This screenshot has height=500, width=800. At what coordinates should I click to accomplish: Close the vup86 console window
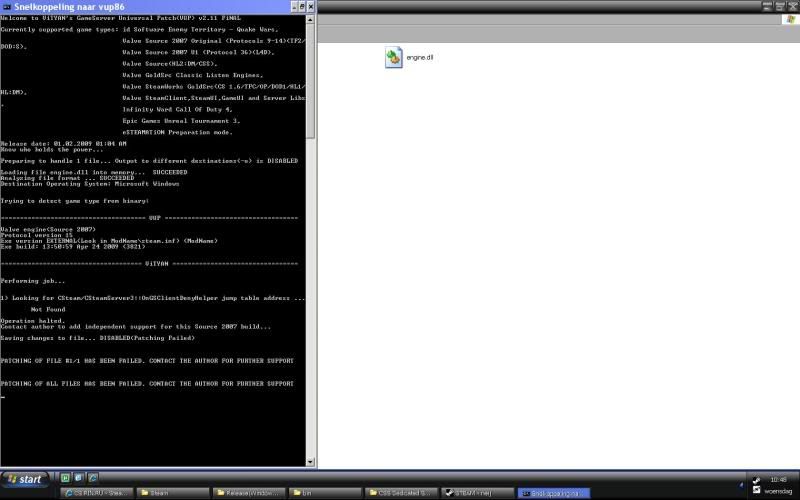(x=311, y=7)
